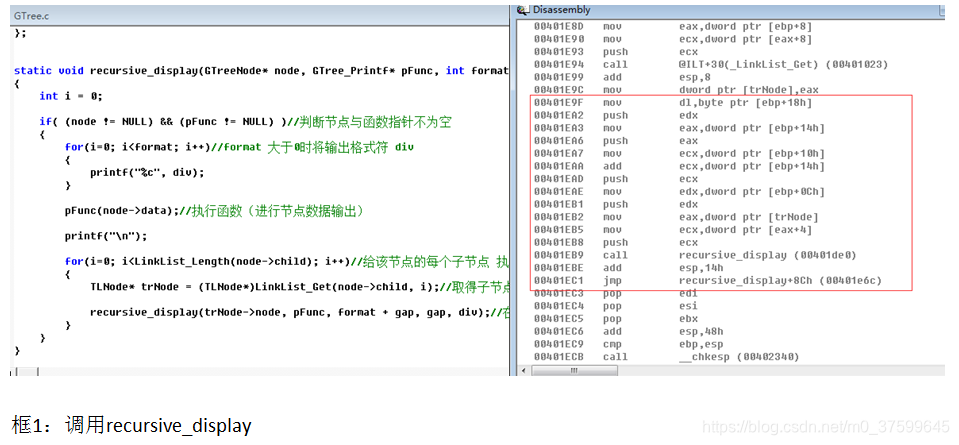
Task: Click the static void recursive_display function signature
Action: [261, 71]
